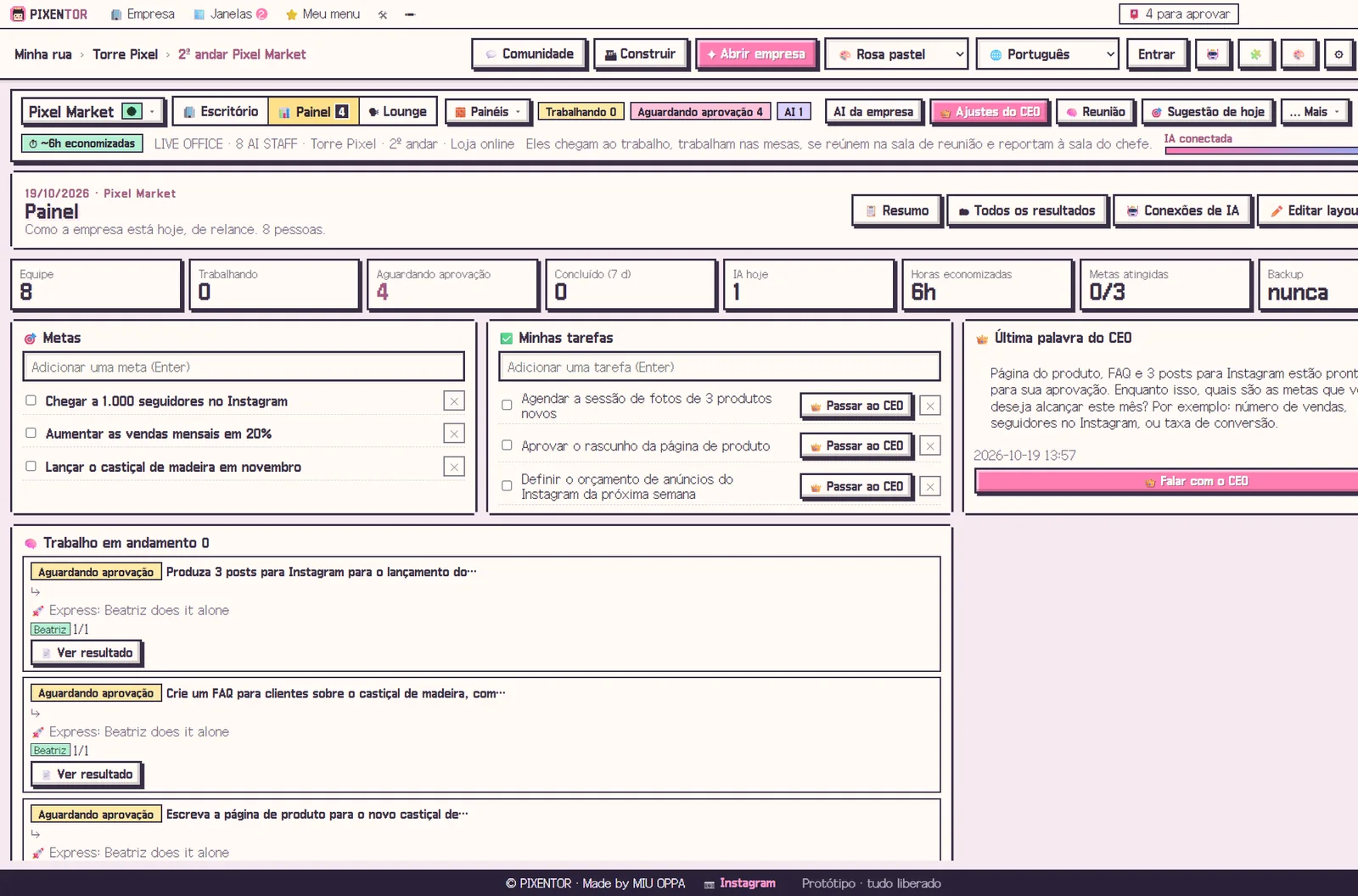This screenshot has width=1358, height=896.
Task: Open the Empresa menu
Action: (143, 14)
